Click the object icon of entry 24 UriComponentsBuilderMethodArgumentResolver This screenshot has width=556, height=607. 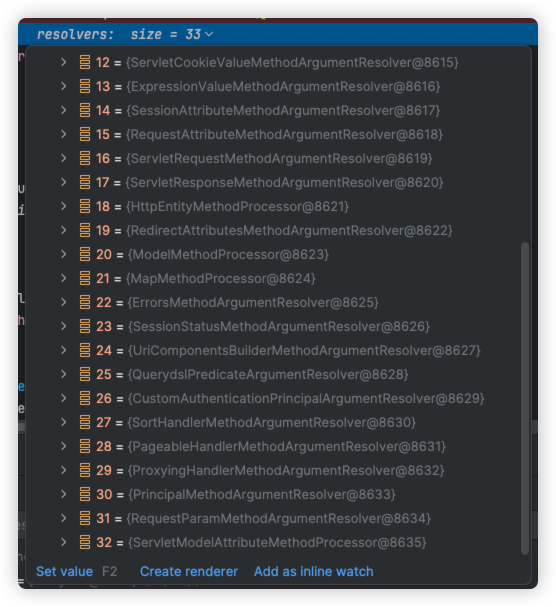pos(85,350)
